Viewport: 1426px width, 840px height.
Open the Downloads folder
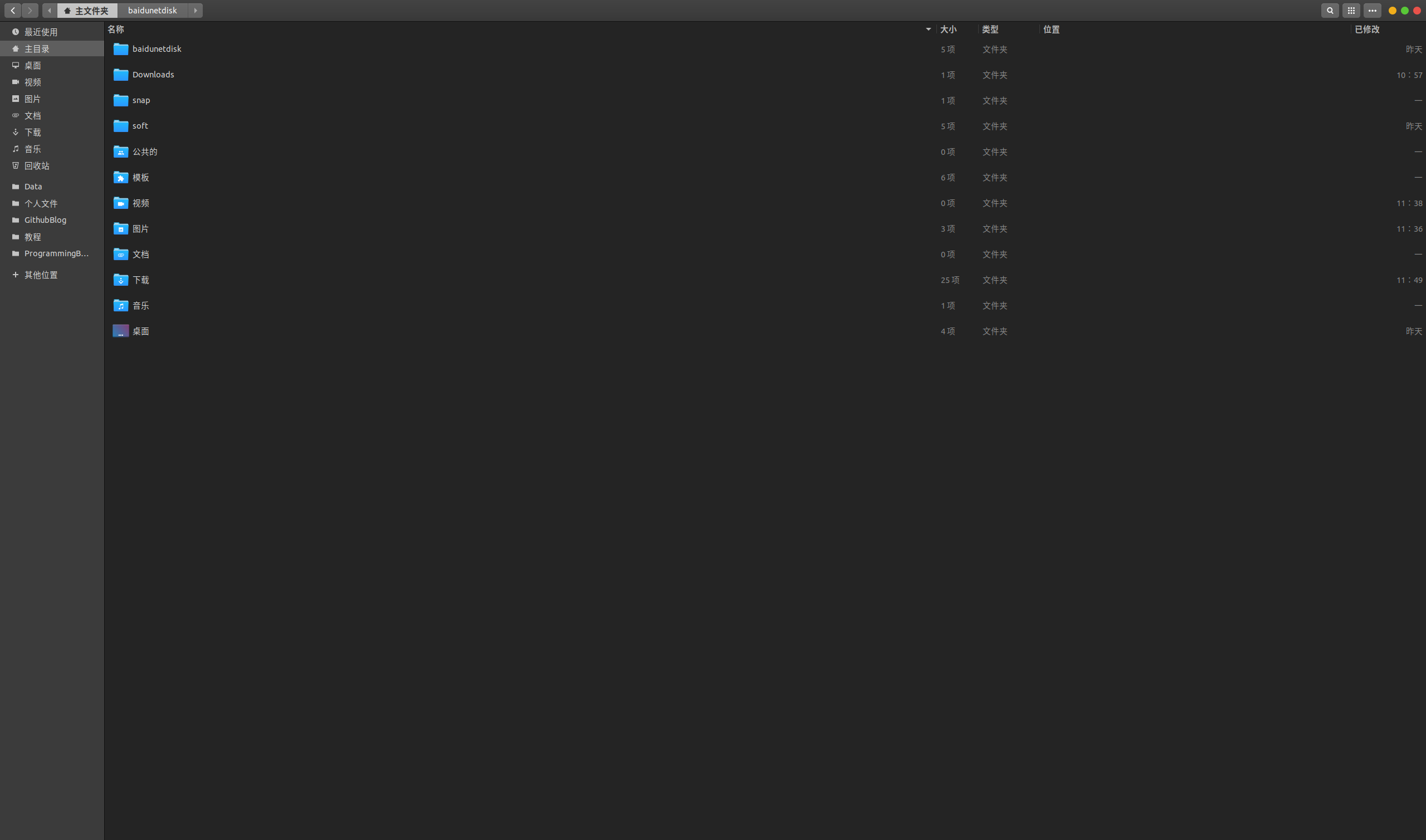click(152, 73)
